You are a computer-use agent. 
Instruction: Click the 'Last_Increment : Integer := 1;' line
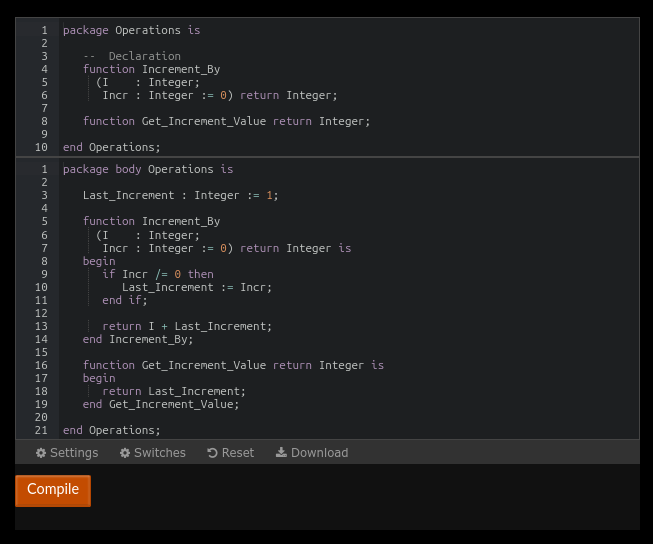click(x=180, y=195)
